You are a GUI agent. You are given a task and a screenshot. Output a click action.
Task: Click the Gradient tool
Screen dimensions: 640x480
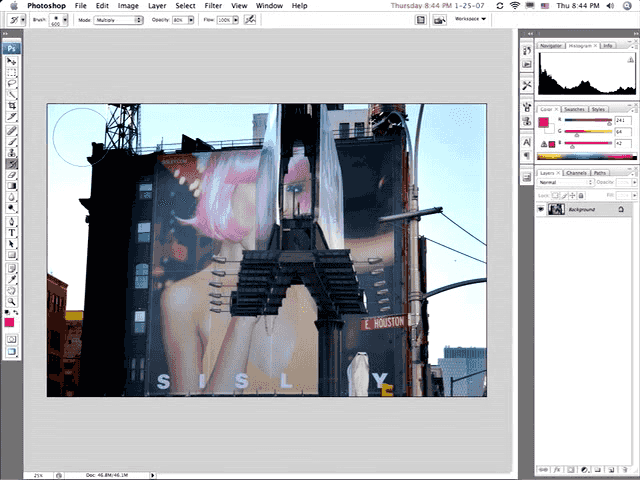11,185
